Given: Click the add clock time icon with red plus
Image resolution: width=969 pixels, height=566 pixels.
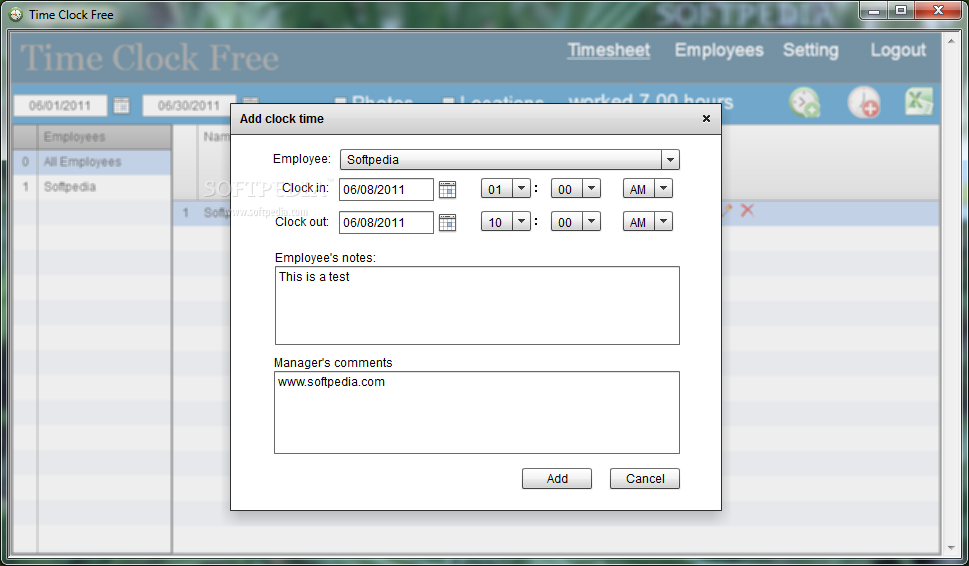Looking at the screenshot, I should coord(863,103).
